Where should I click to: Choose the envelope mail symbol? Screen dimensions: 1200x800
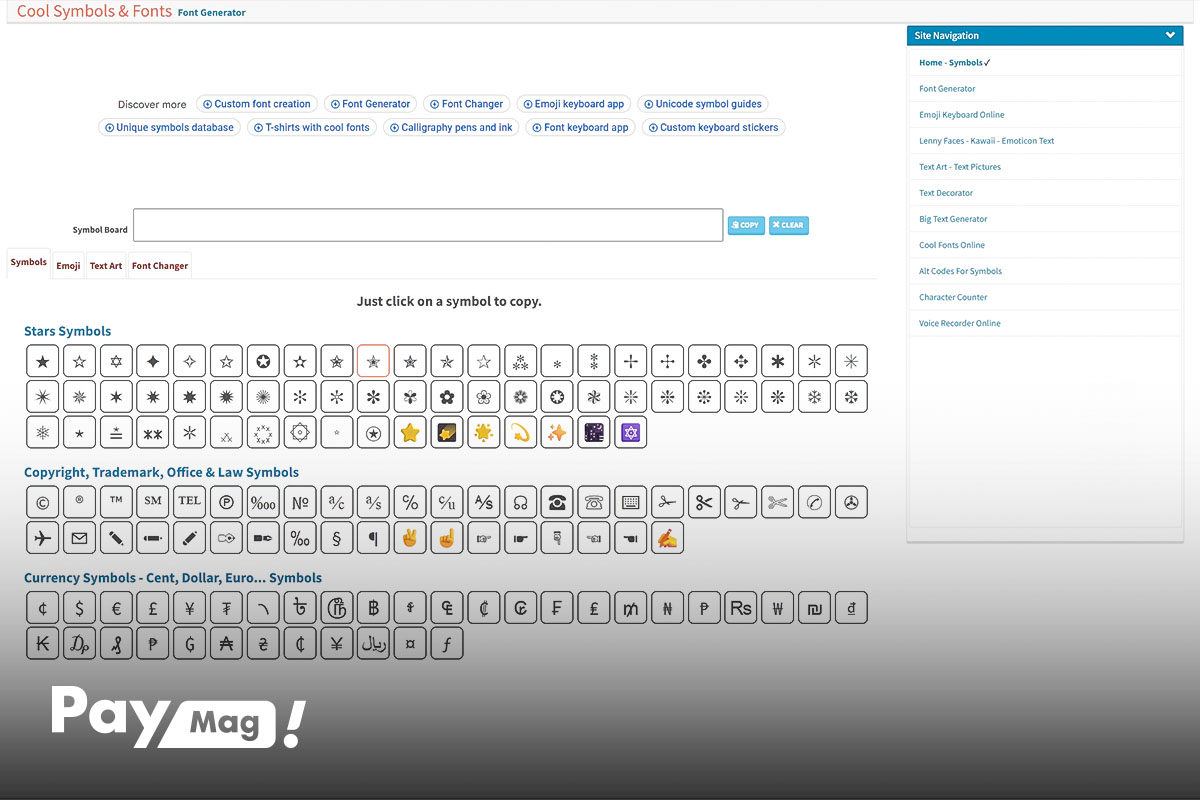(x=79, y=538)
